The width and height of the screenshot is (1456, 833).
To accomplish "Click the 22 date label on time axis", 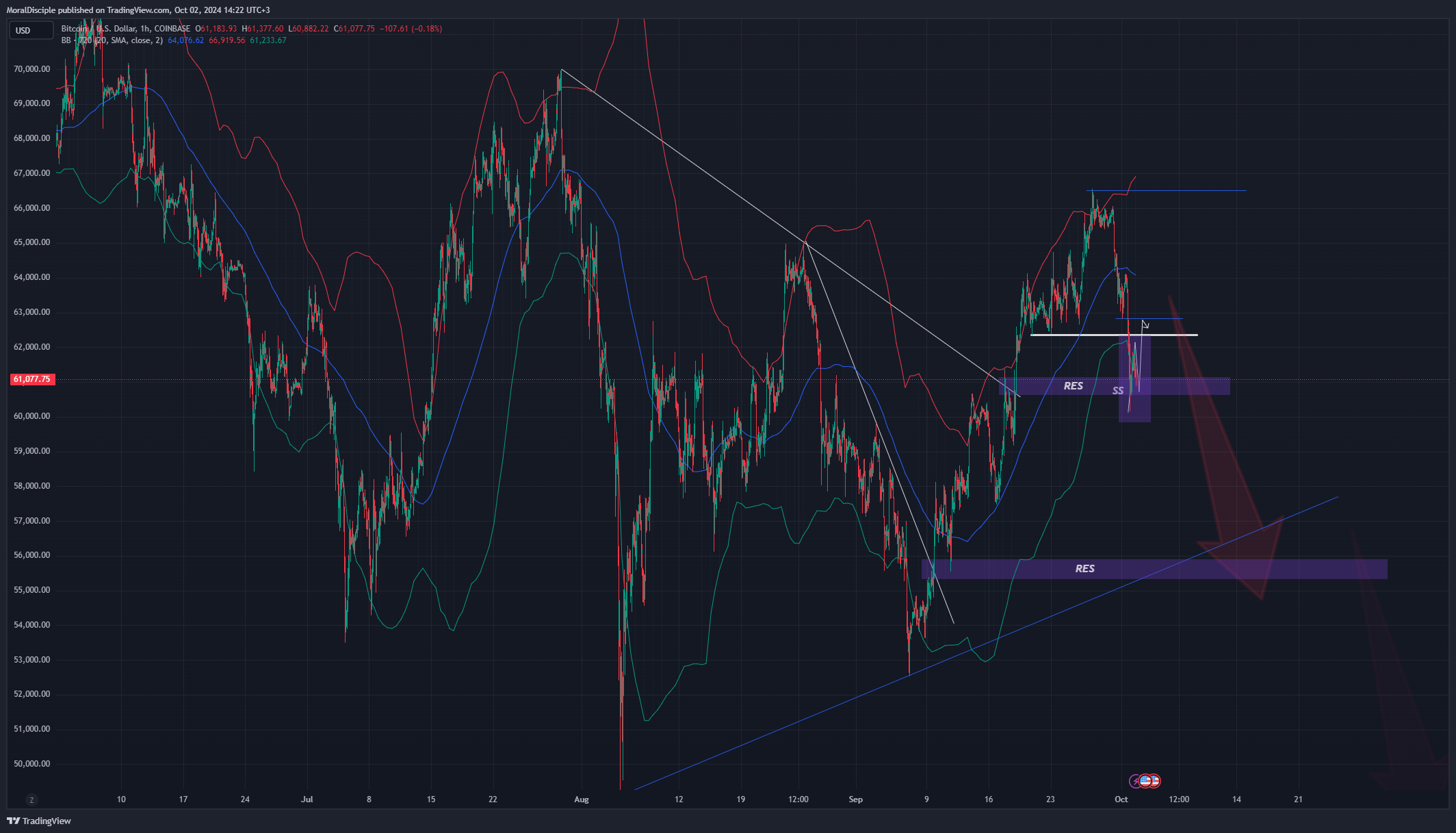I will 493,799.
